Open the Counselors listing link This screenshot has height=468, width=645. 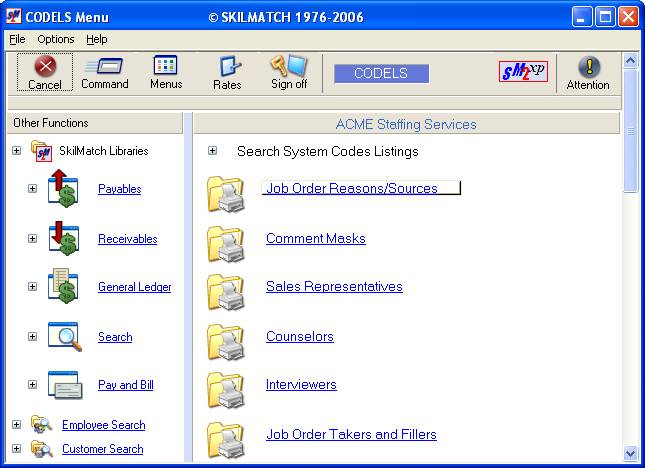pos(300,336)
